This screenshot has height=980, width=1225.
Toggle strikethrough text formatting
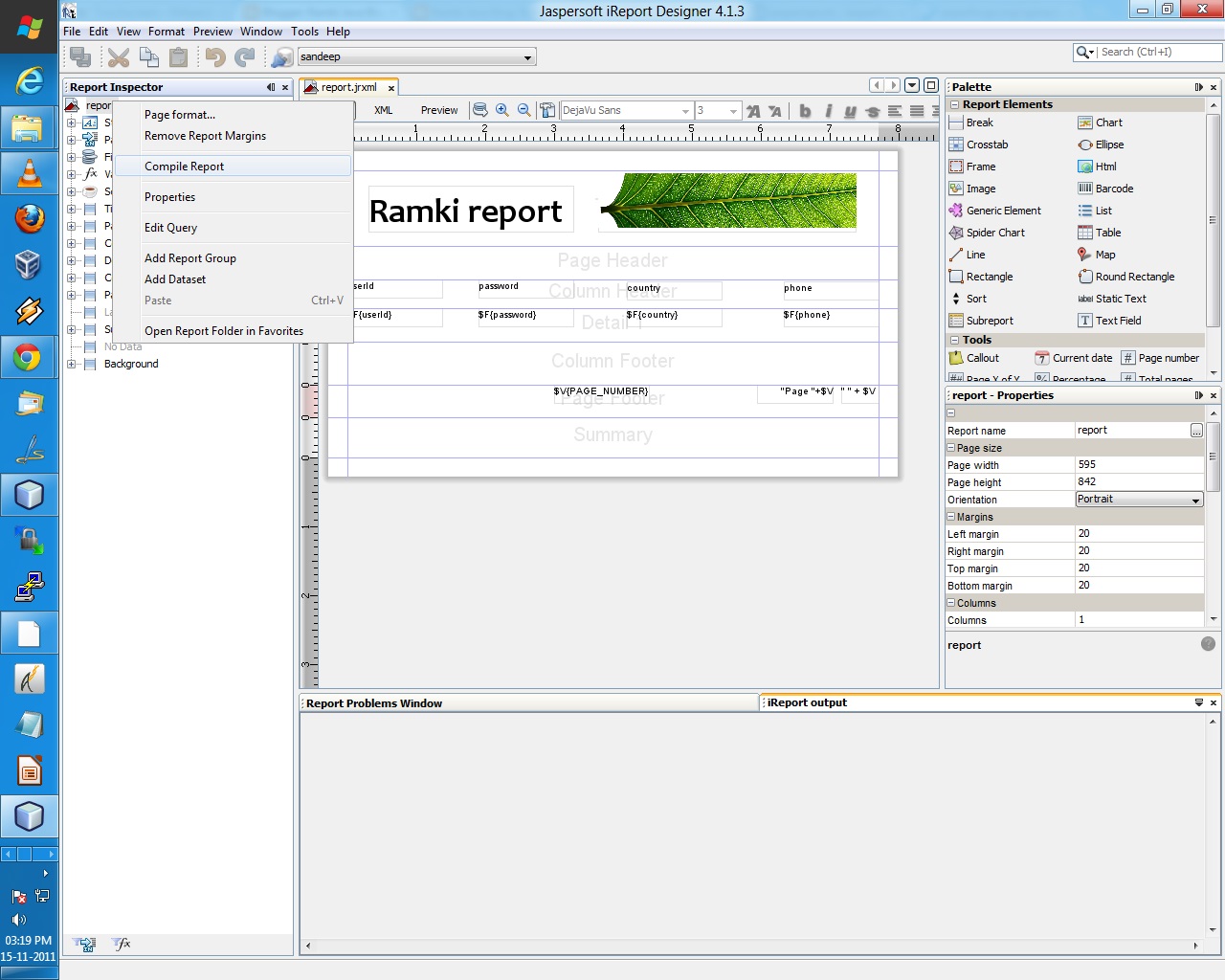point(872,111)
